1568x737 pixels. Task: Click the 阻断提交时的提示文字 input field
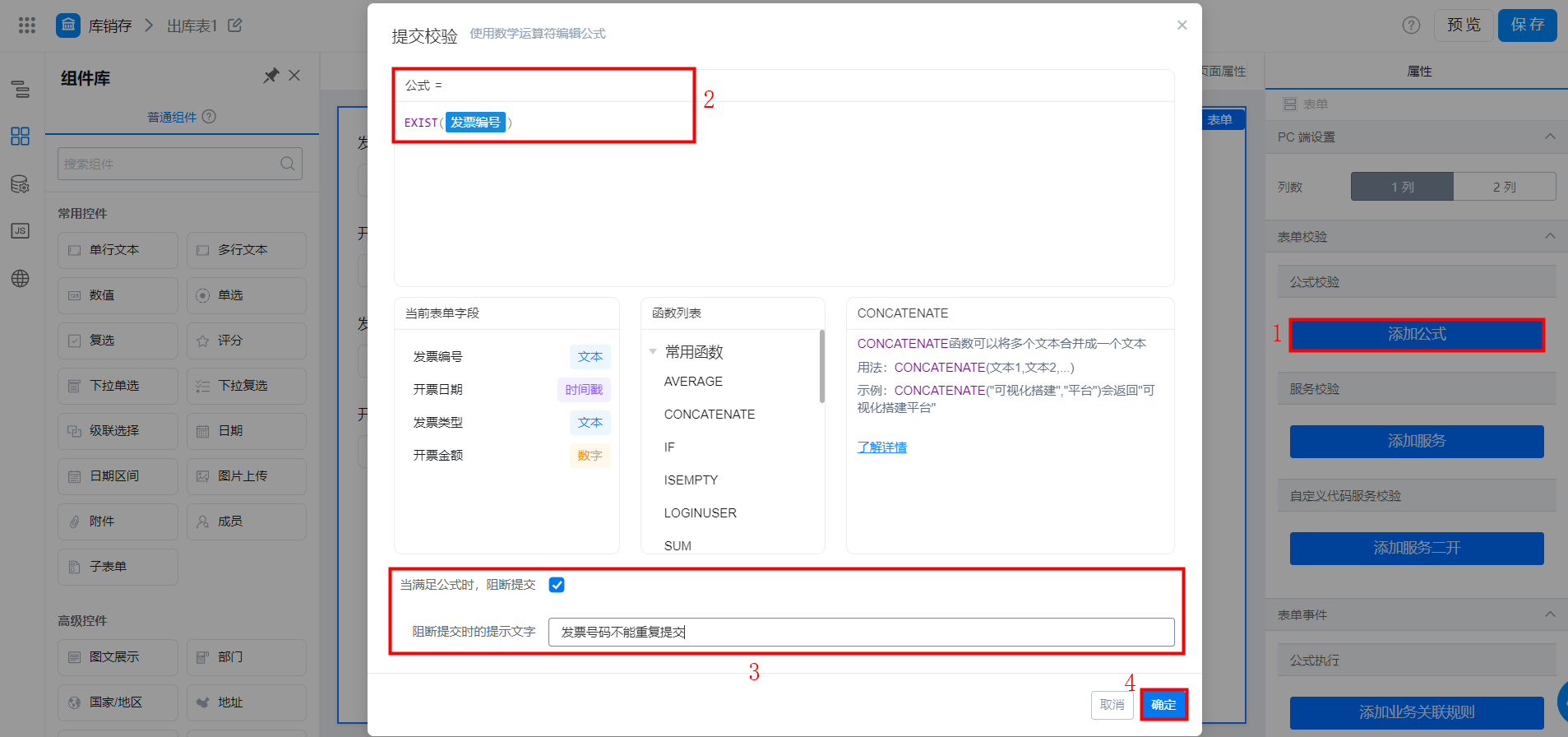(861, 632)
